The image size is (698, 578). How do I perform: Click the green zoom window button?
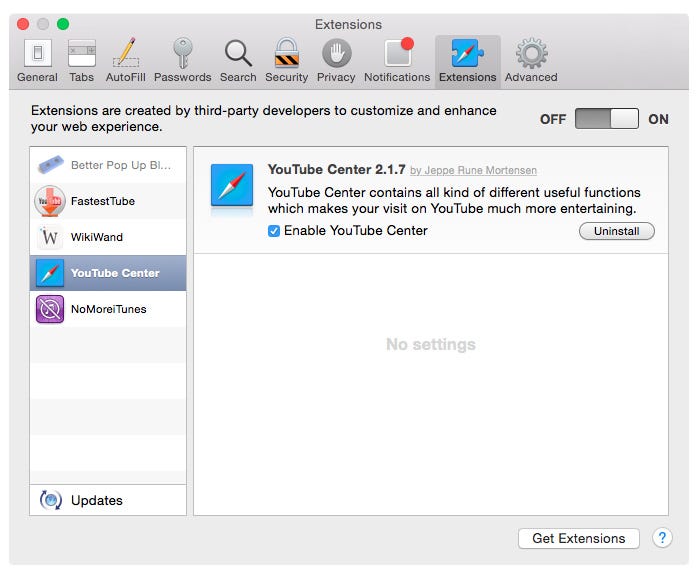63,24
